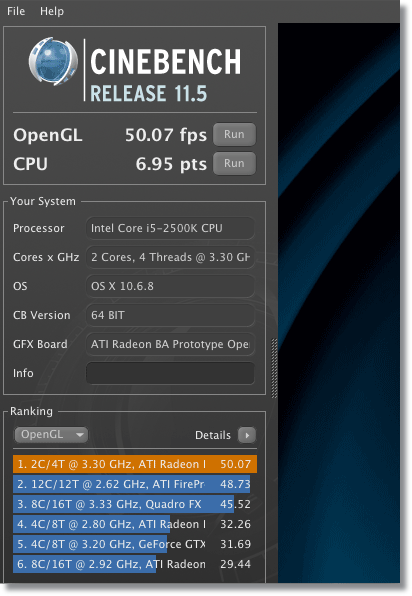This screenshot has height=596, width=412.
Task: Select ranking row 3 Quadro FX
Action: [135, 504]
